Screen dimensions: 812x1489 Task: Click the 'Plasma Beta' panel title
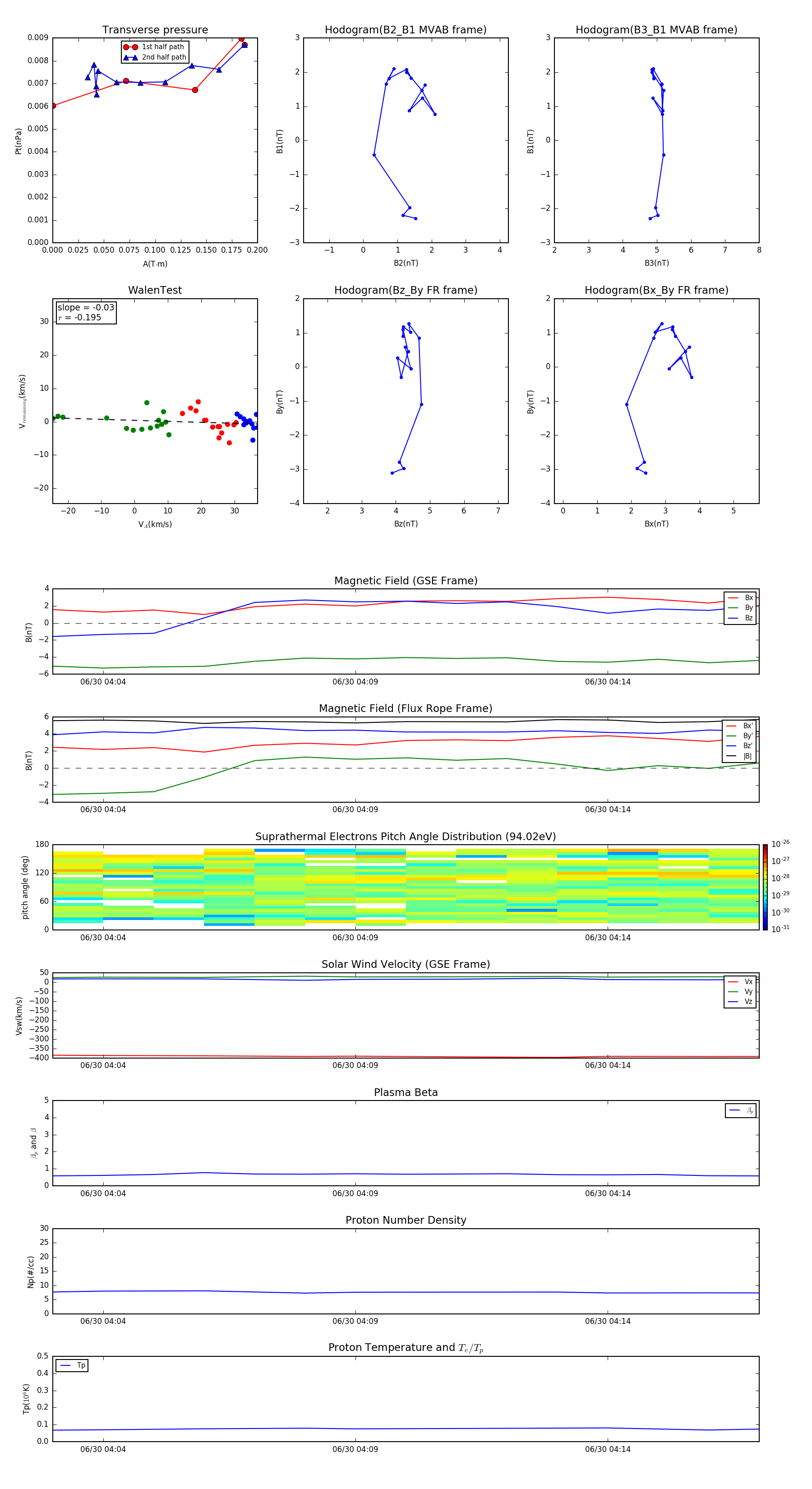406,1092
